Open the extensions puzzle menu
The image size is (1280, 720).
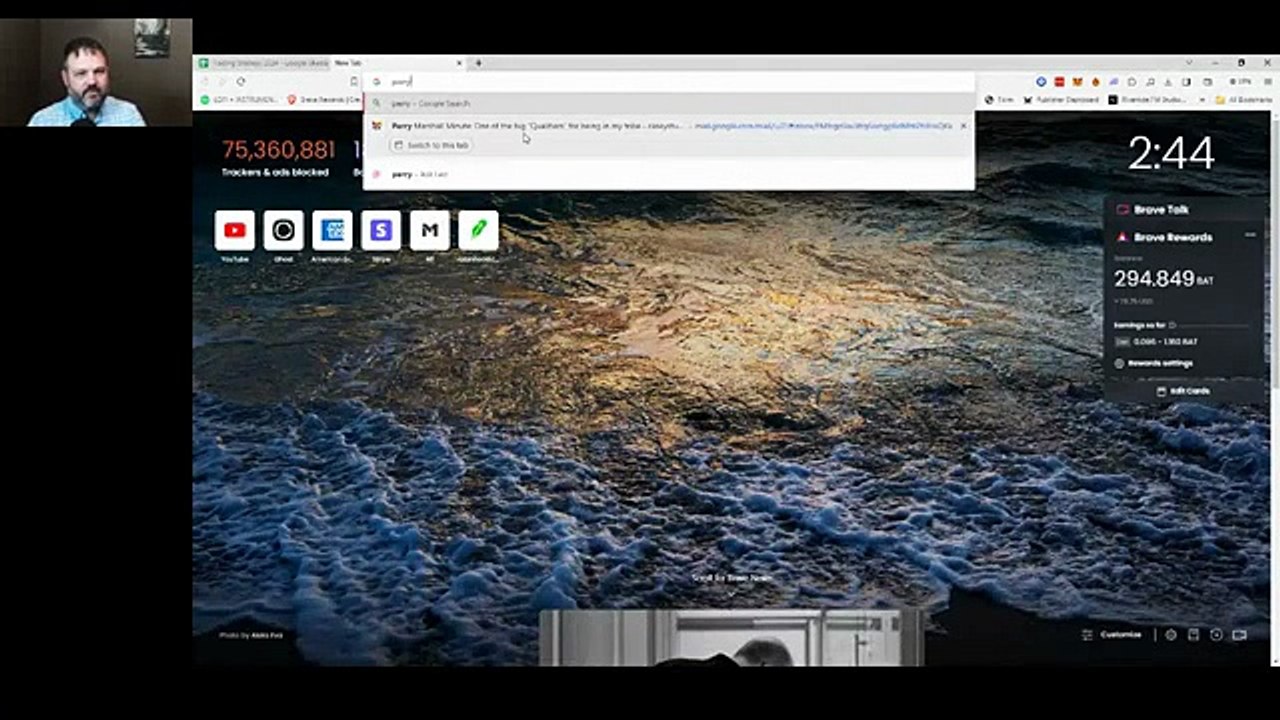point(1132,81)
